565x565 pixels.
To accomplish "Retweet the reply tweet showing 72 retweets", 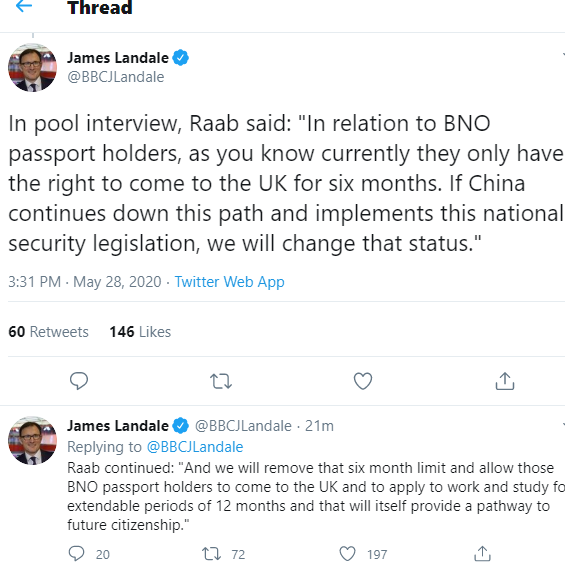I will (211, 554).
